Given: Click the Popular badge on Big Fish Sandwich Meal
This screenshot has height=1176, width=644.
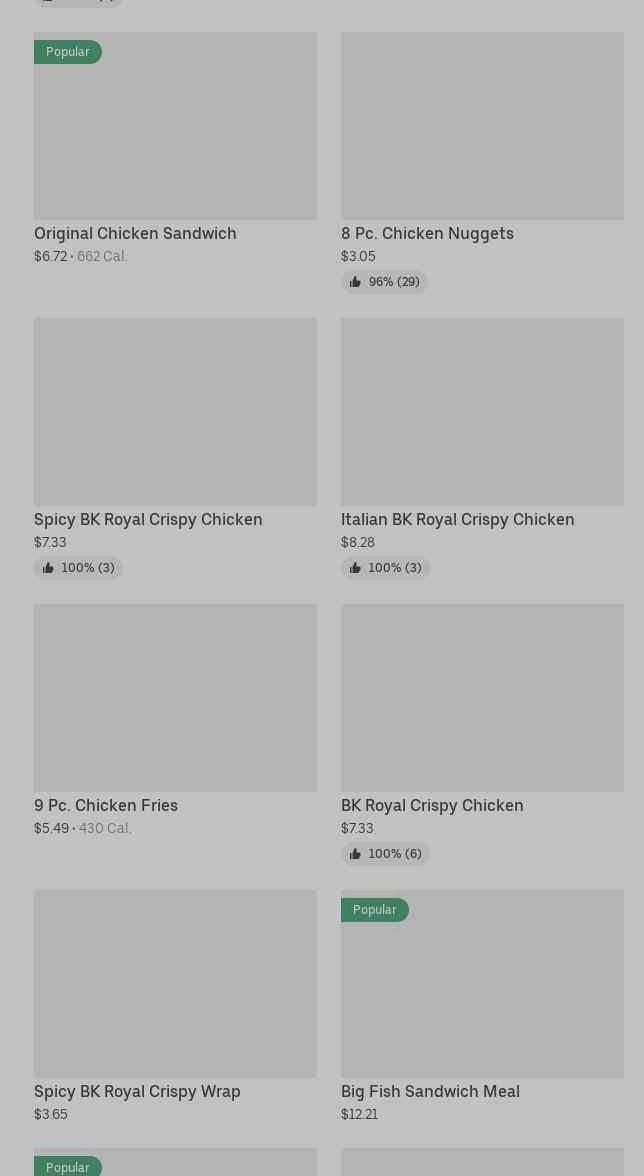Looking at the screenshot, I should point(375,910).
